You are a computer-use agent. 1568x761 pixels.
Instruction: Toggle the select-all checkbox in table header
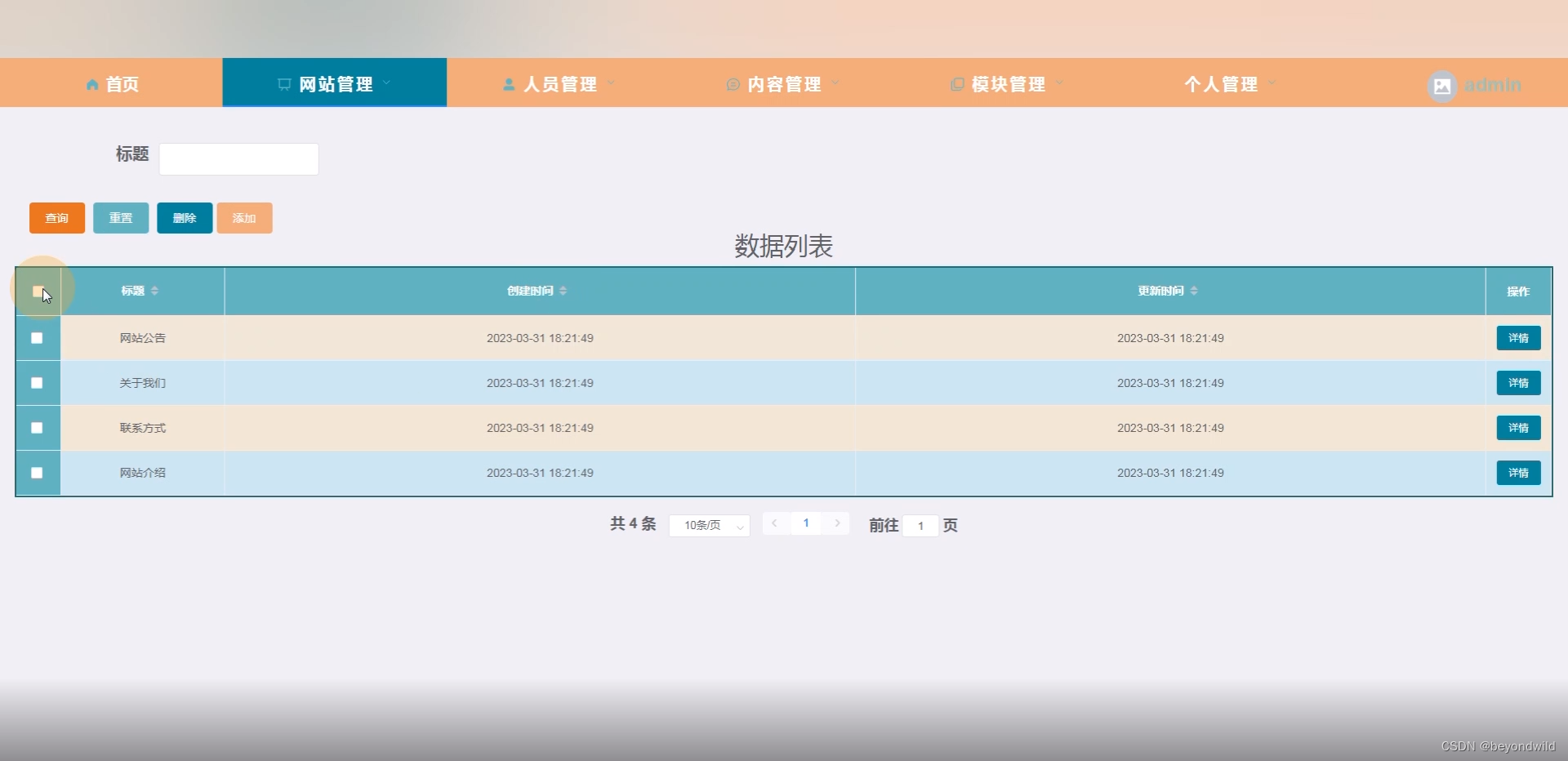(37, 291)
